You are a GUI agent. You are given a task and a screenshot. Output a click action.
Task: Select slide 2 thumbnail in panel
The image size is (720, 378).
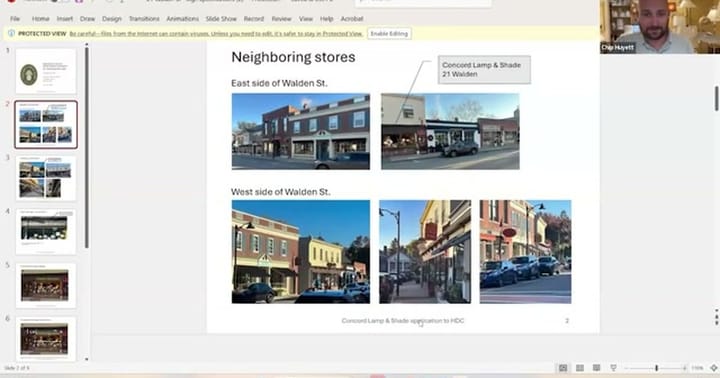[x=46, y=124]
